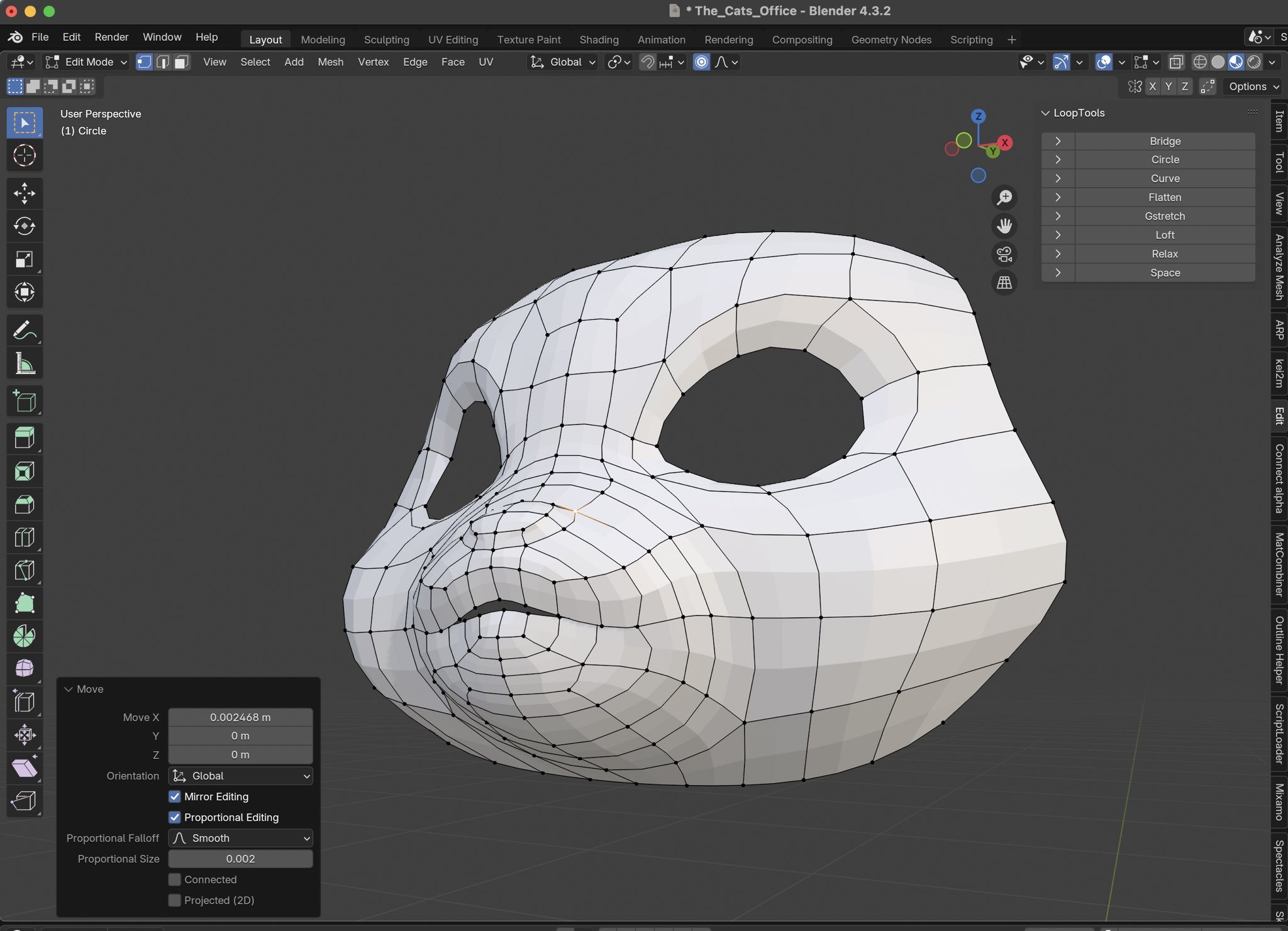Image resolution: width=1288 pixels, height=931 pixels.
Task: Select the Shear tool
Action: (x=25, y=768)
